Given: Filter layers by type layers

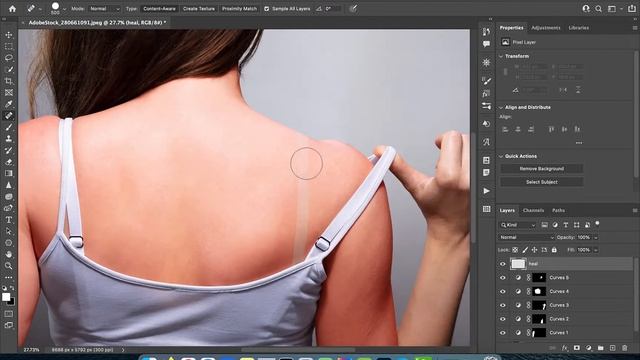Looking at the screenshot, I should point(566,225).
